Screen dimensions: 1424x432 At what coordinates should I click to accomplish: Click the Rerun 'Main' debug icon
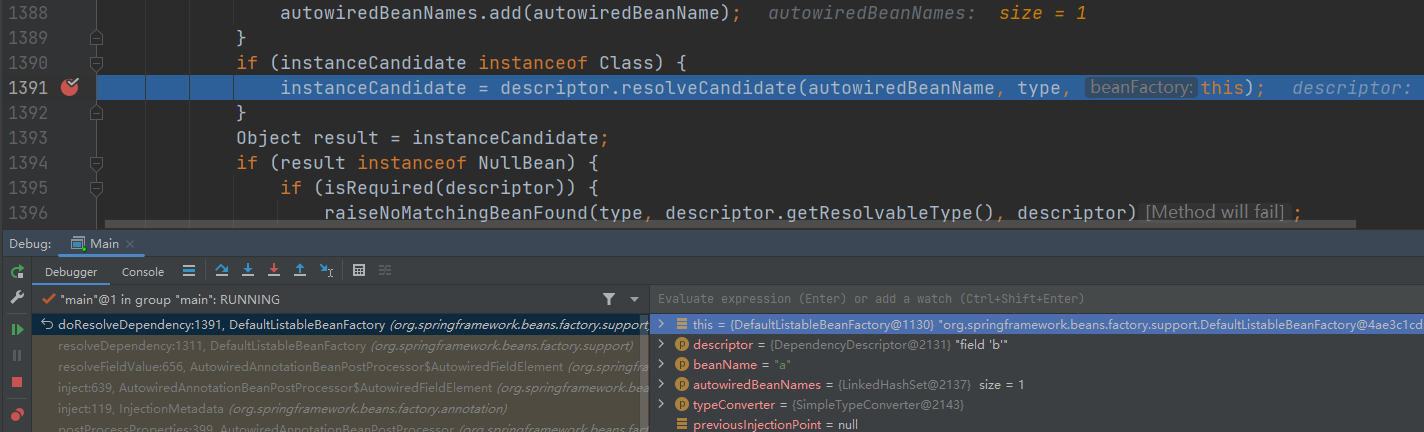click(17, 272)
